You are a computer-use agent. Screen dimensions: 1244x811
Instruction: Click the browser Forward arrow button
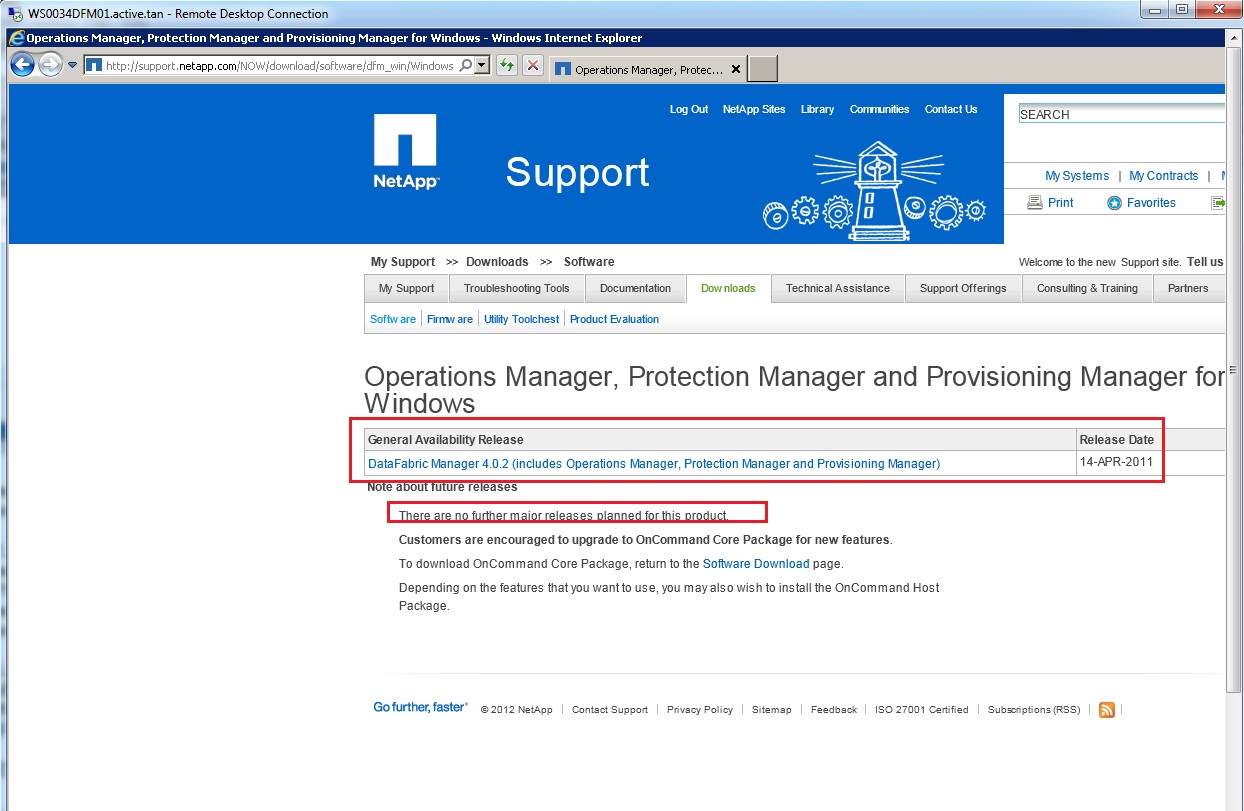[x=50, y=66]
